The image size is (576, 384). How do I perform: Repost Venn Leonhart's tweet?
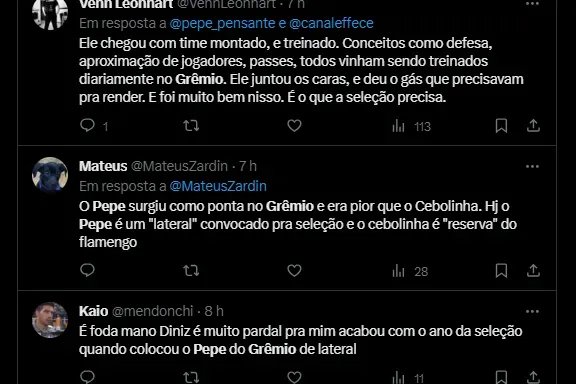click(191, 126)
